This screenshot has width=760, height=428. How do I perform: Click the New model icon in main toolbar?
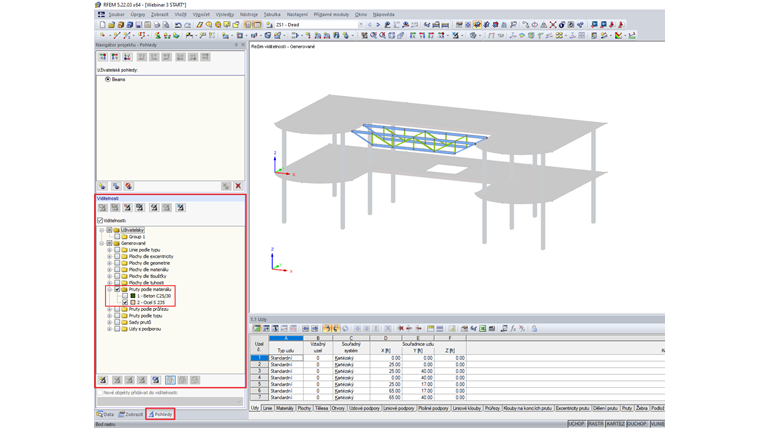tap(102, 25)
